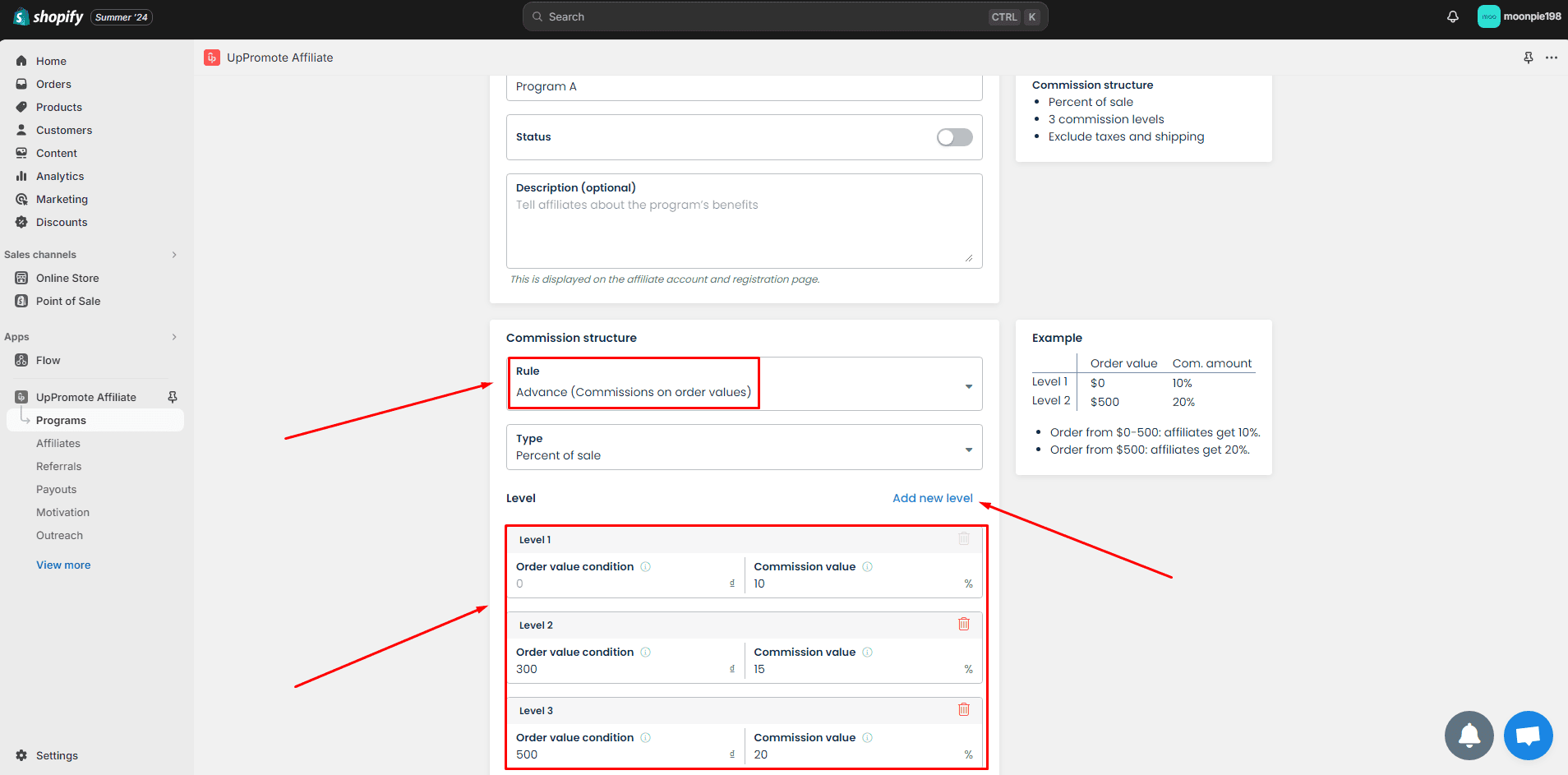Open notifications bell in top bar
The width and height of the screenshot is (1568, 775).
(1453, 16)
